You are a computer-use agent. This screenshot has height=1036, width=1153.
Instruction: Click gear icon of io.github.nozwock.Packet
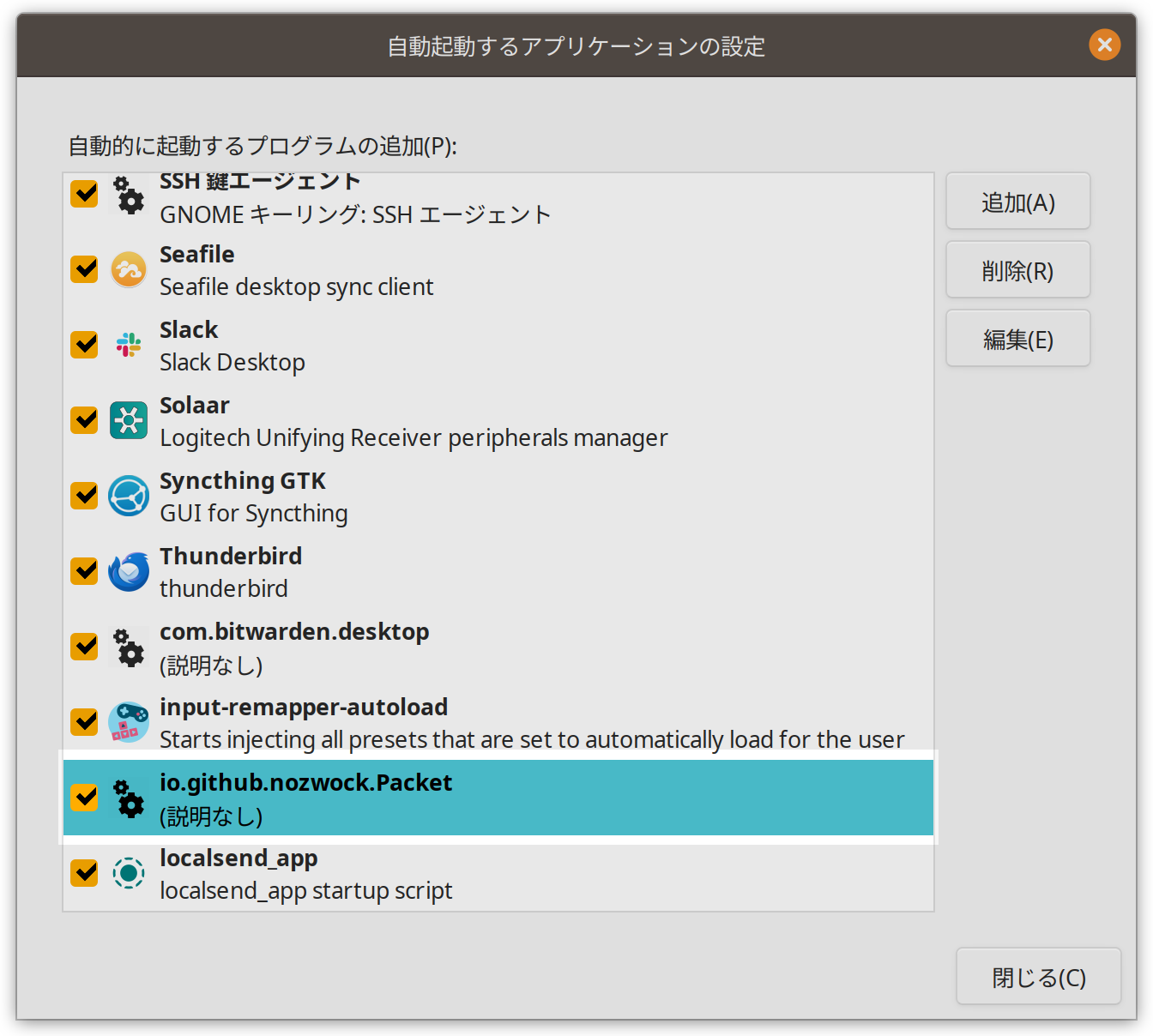(x=129, y=798)
